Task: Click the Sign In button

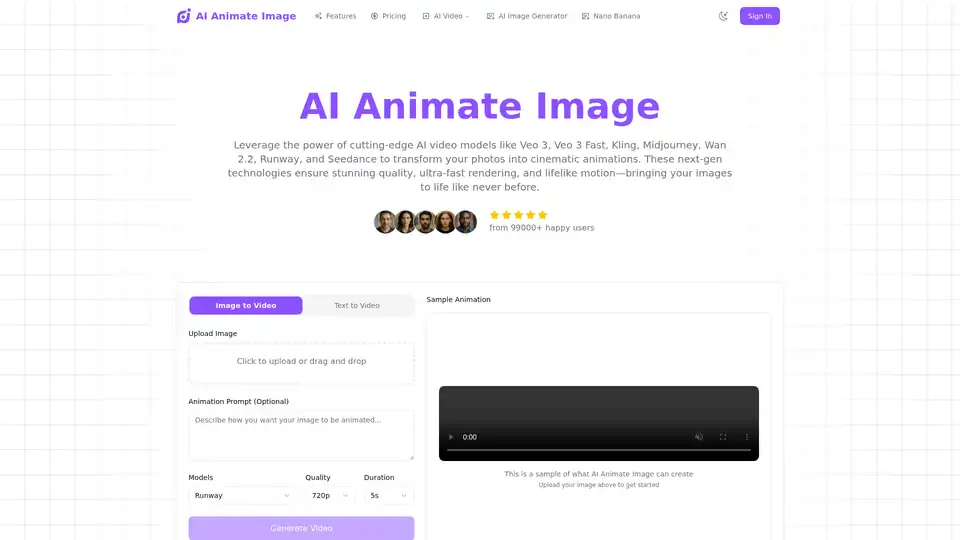Action: point(759,16)
